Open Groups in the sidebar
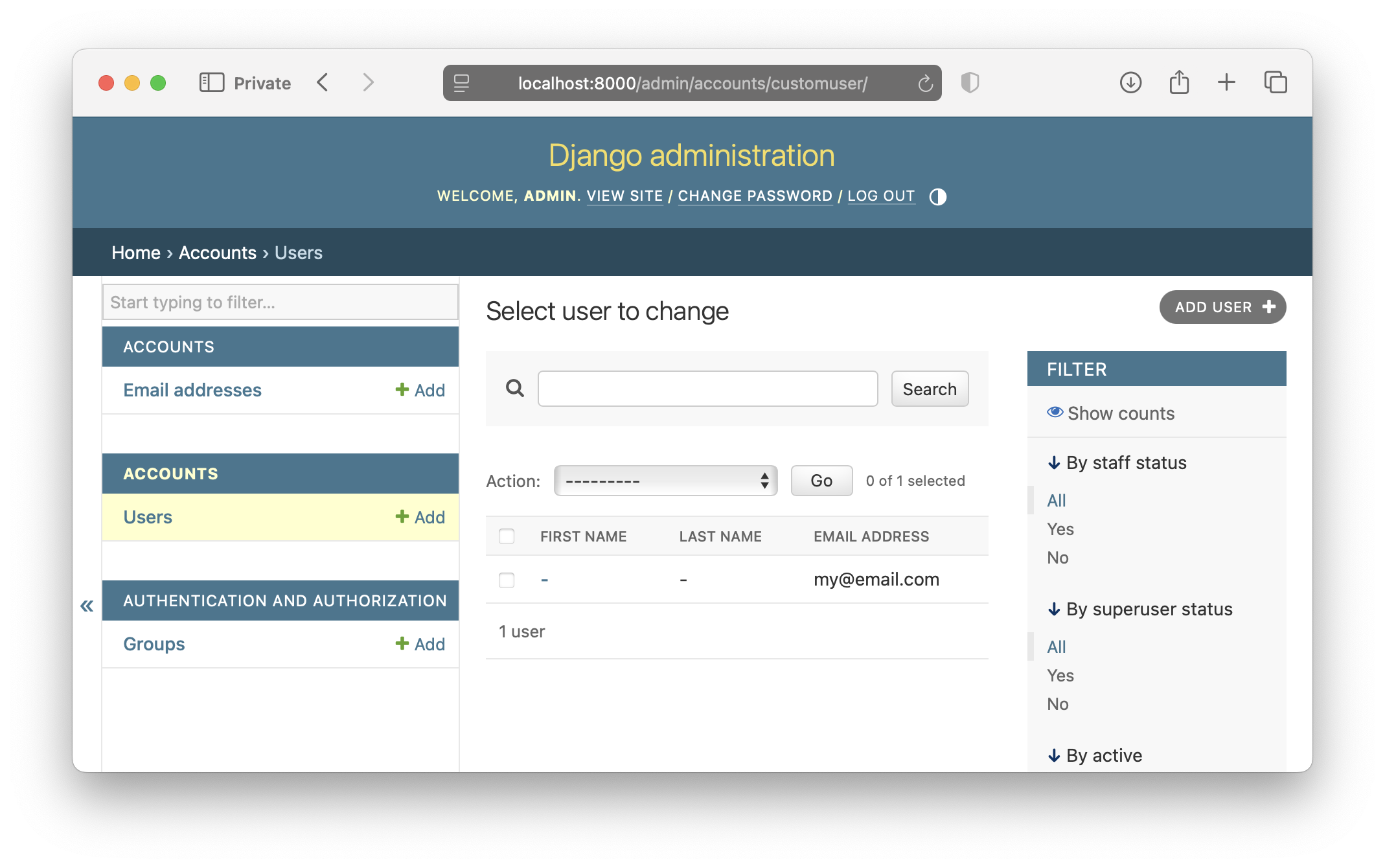 point(154,644)
